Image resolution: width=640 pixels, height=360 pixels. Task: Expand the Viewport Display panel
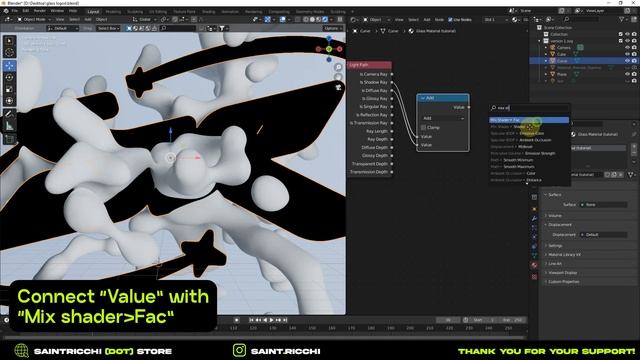562,273
